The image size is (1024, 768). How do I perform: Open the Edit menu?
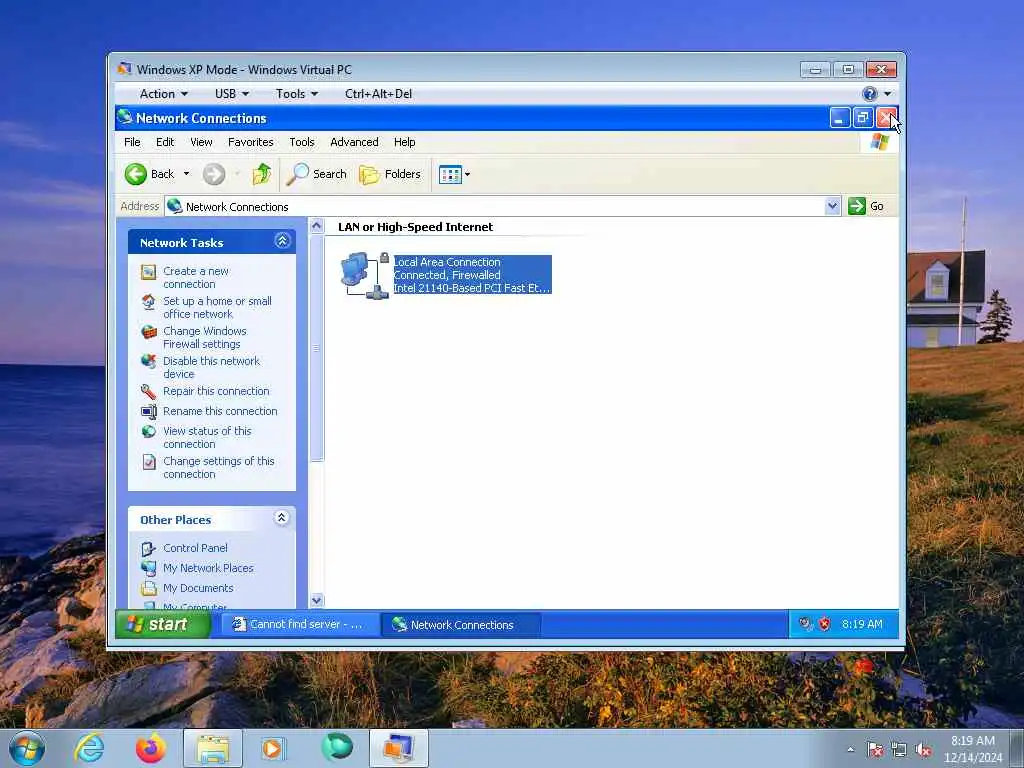pos(165,142)
